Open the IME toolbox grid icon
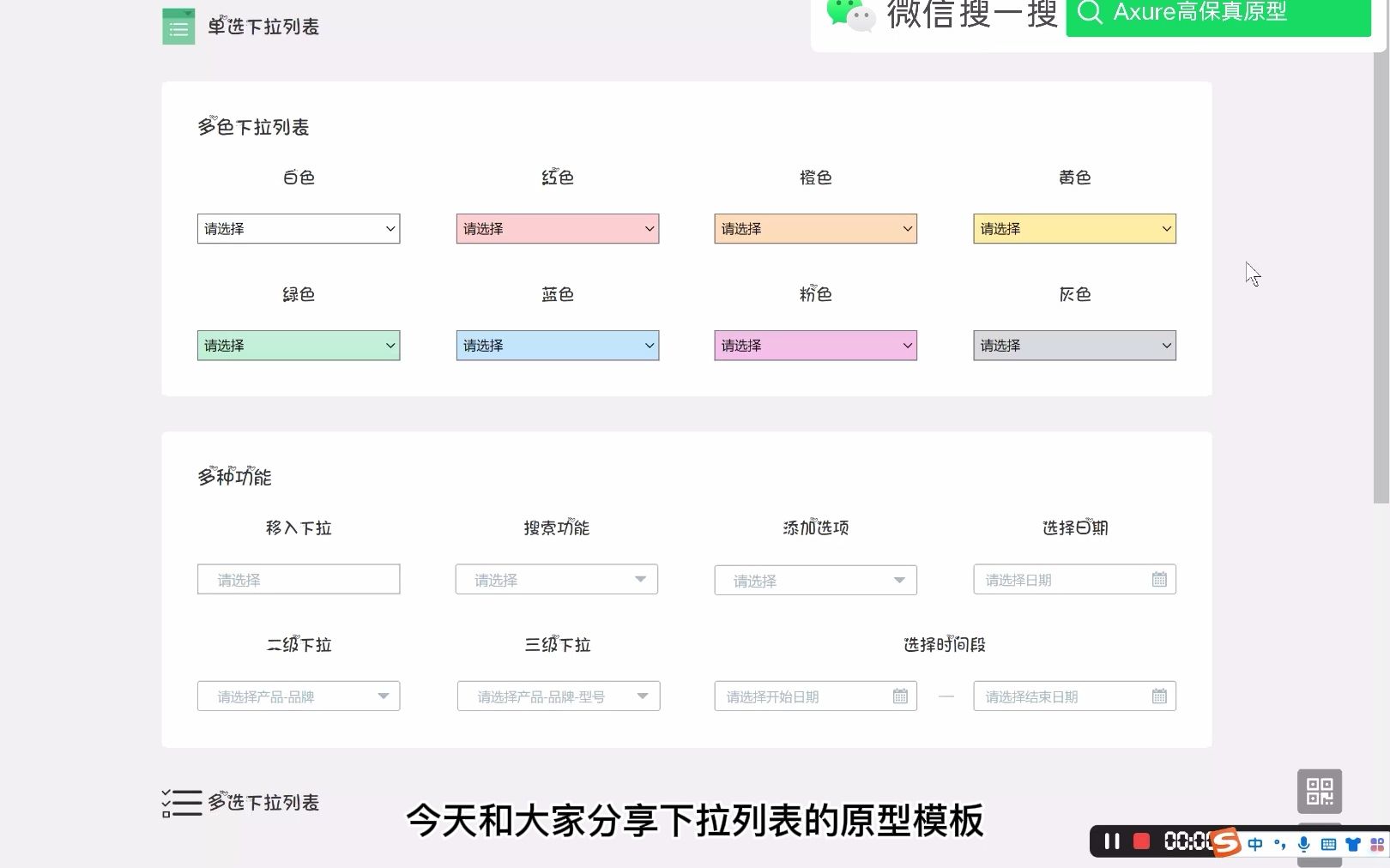Screen dimensions: 1390x868 click(1377, 844)
